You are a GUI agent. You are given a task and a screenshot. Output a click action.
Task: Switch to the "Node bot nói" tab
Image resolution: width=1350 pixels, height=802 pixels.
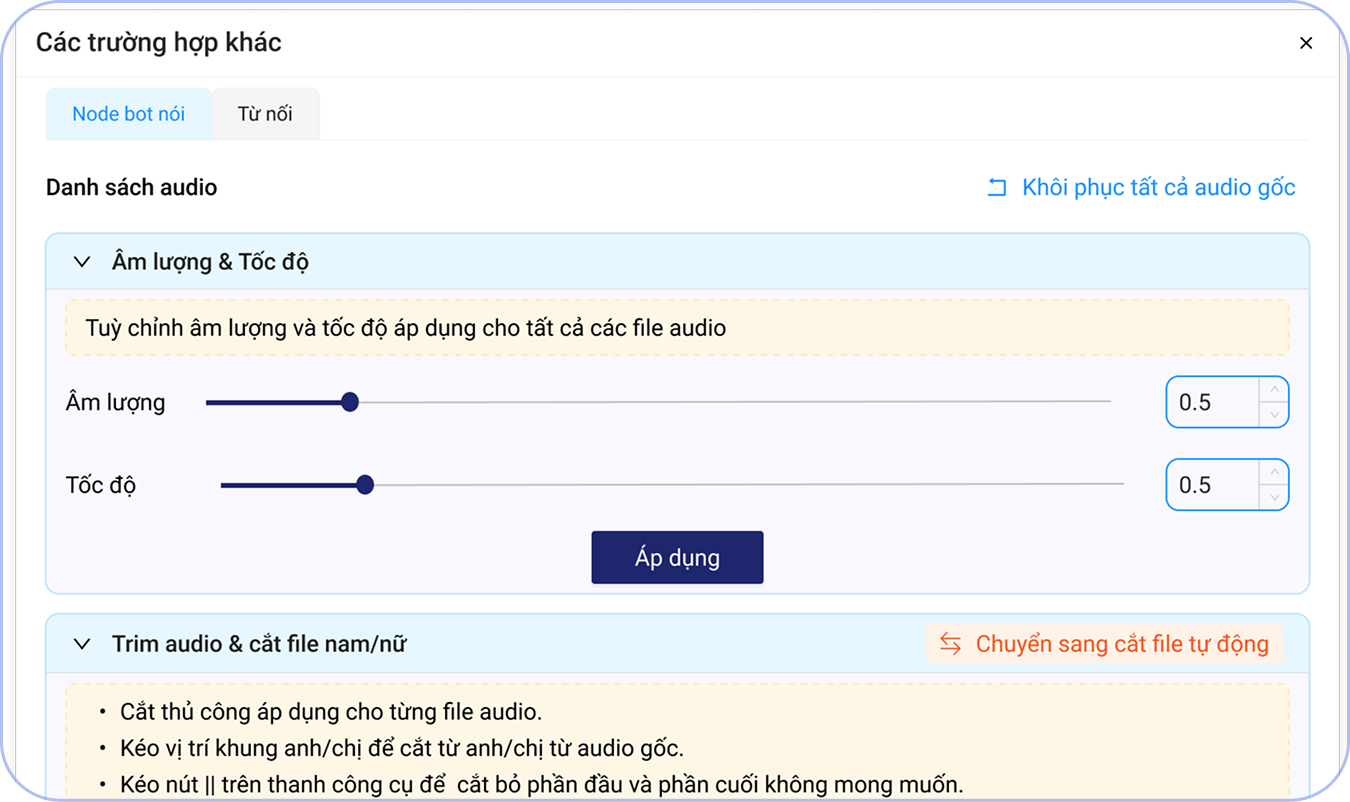129,114
